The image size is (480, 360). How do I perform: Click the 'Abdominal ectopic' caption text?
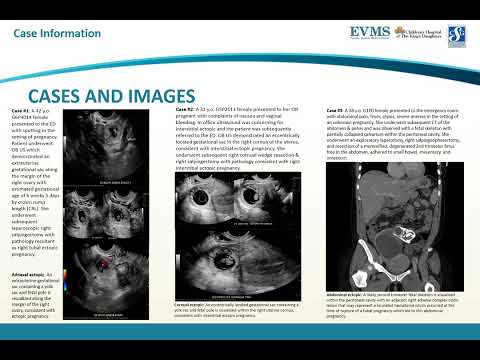393,305
